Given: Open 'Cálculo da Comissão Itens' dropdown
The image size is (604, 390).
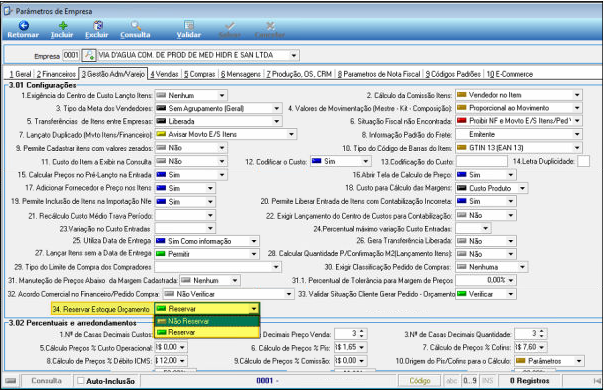Looking at the screenshot, I should (x=577, y=95).
